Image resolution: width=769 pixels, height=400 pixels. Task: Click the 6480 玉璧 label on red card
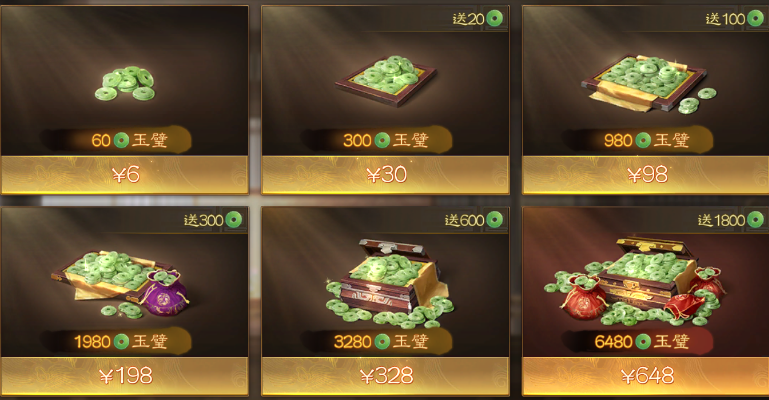(x=642, y=341)
